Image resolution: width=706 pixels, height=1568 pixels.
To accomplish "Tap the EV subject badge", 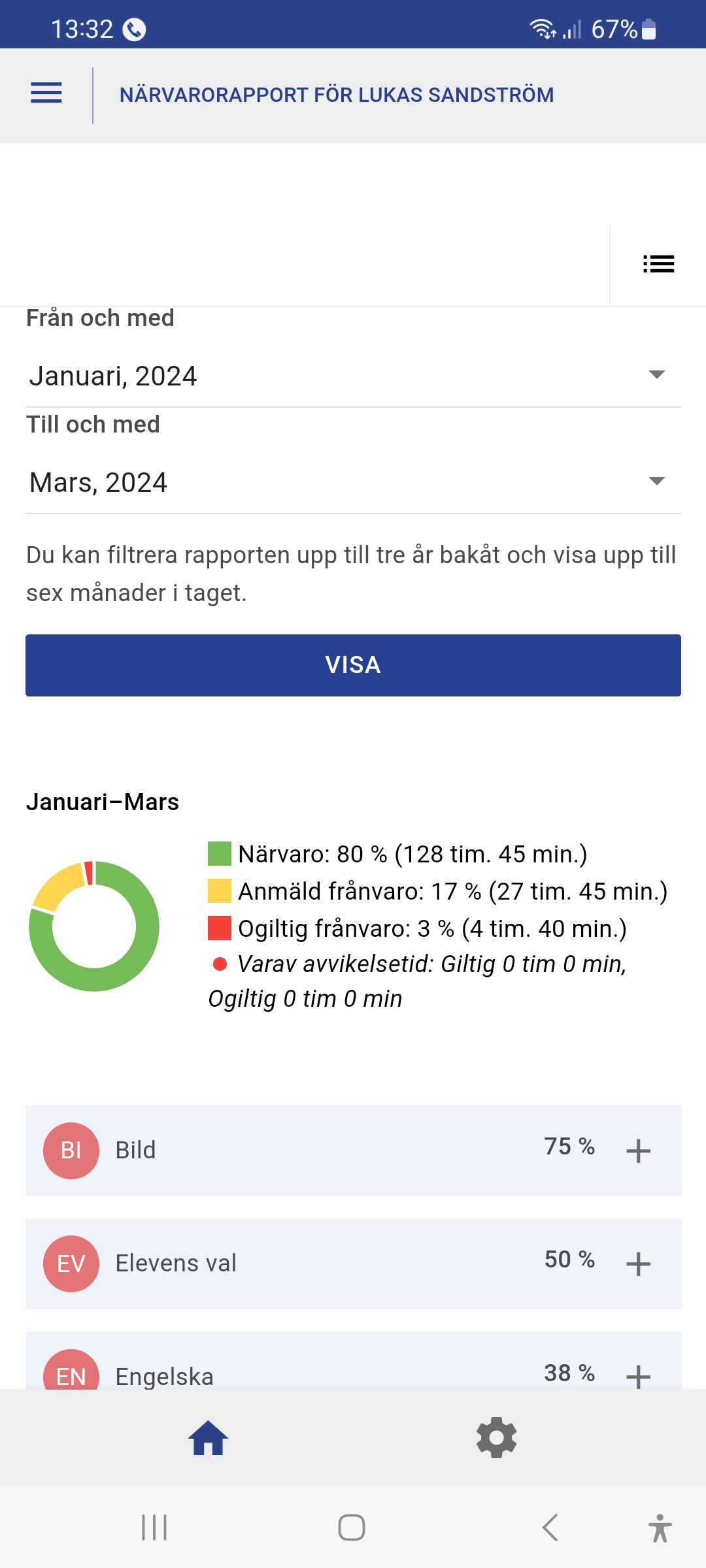I will pos(71,1264).
